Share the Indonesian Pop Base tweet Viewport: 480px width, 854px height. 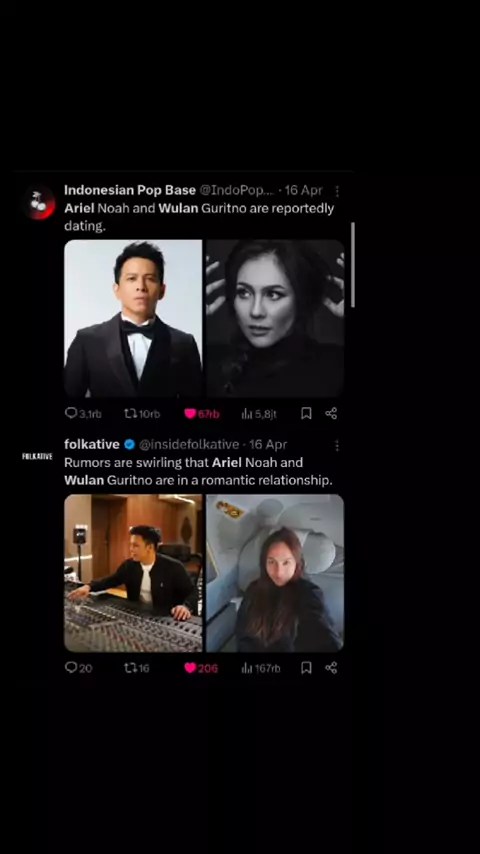pyautogui.click(x=331, y=413)
